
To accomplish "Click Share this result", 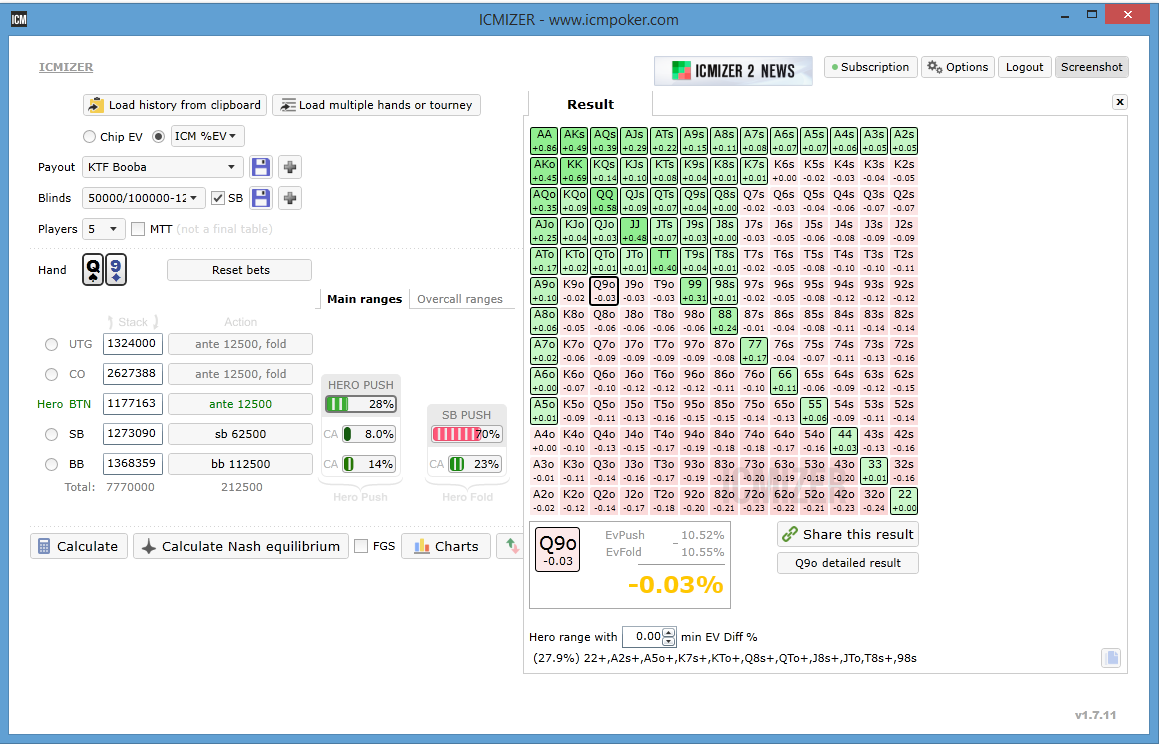I will coord(848,534).
